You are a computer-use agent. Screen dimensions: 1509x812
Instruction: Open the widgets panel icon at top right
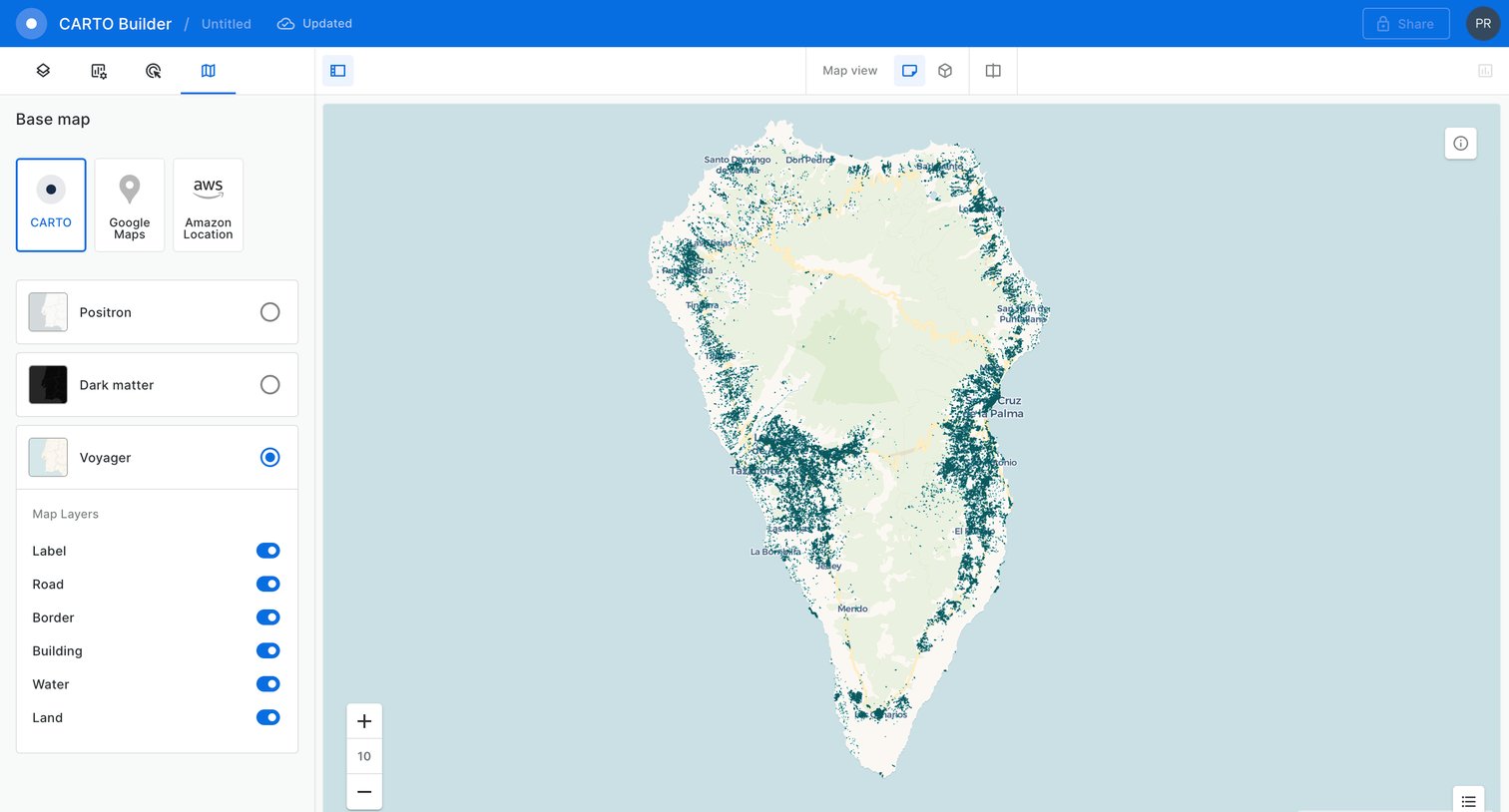tap(1485, 71)
